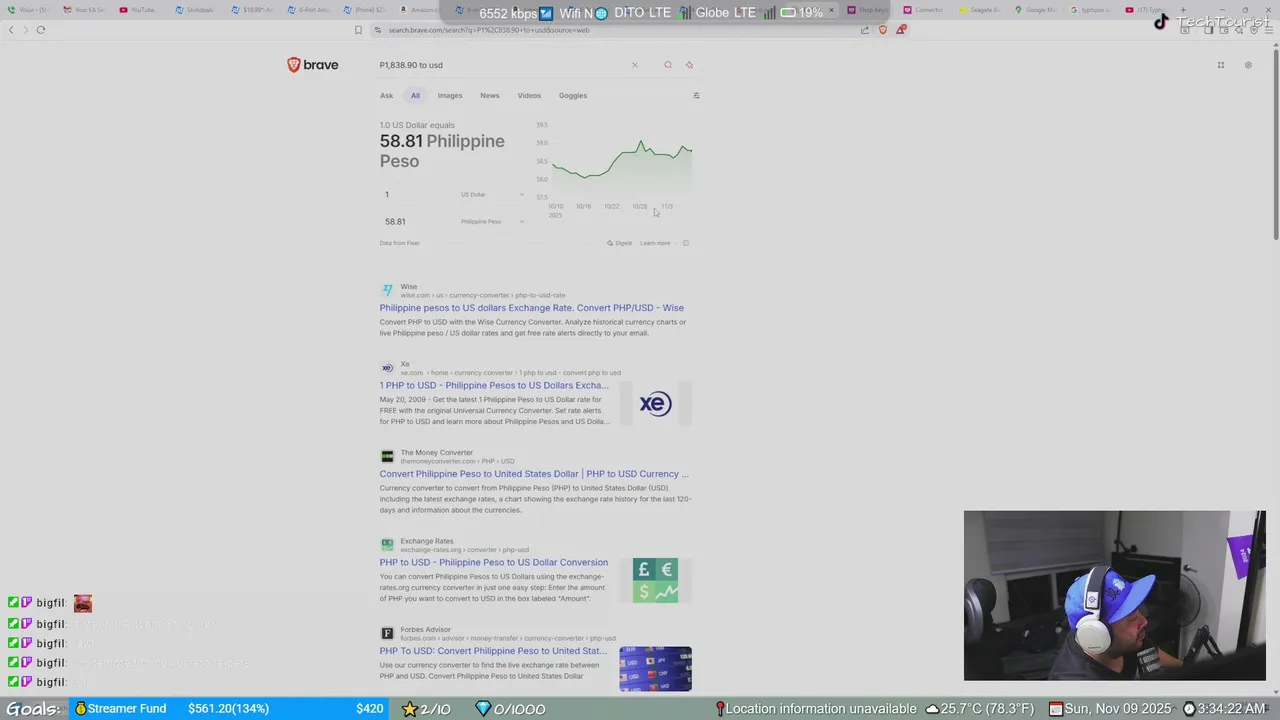The height and width of the screenshot is (720, 1280).
Task: Switch to the Google Maps browser tab
Action: click(x=1035, y=10)
